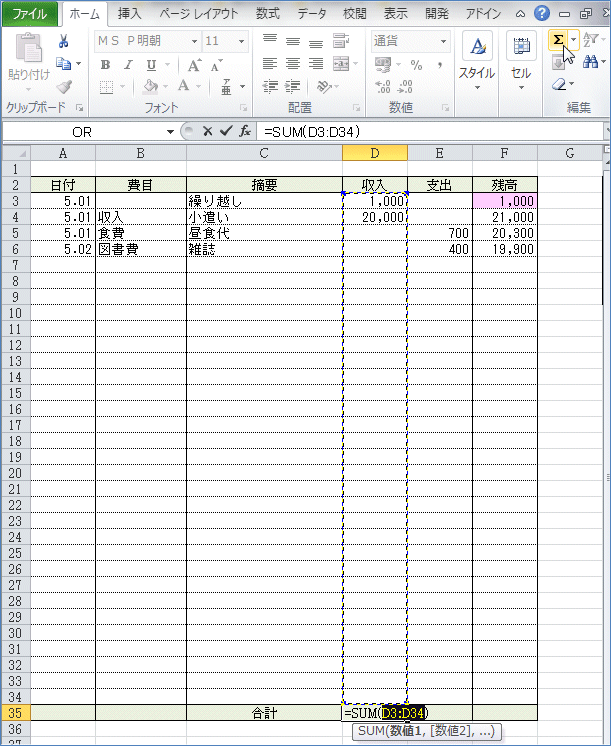This screenshot has height=746, width=611.
Task: Toggle center text alignment
Action: pos(293,64)
